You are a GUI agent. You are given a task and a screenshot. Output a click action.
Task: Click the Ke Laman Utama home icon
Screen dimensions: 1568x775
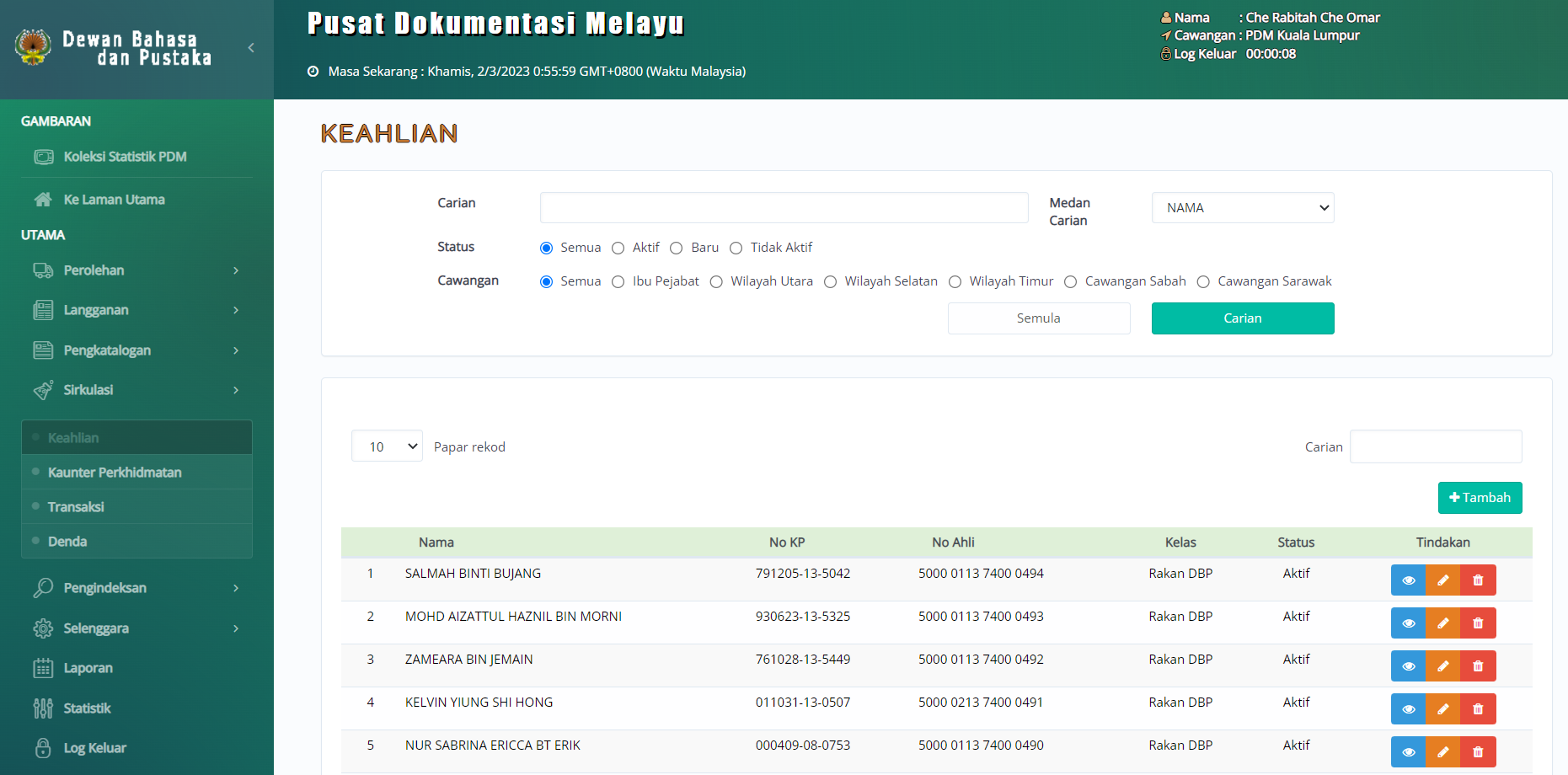click(43, 200)
